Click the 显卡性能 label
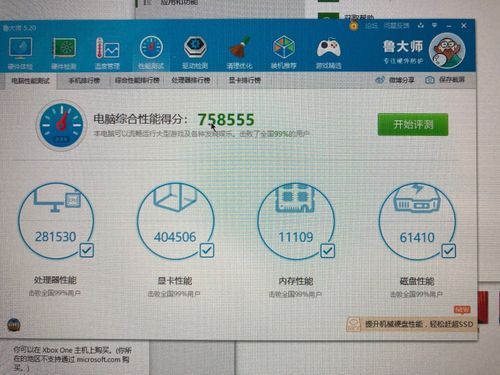Image resolution: width=500 pixels, height=375 pixels. click(175, 281)
